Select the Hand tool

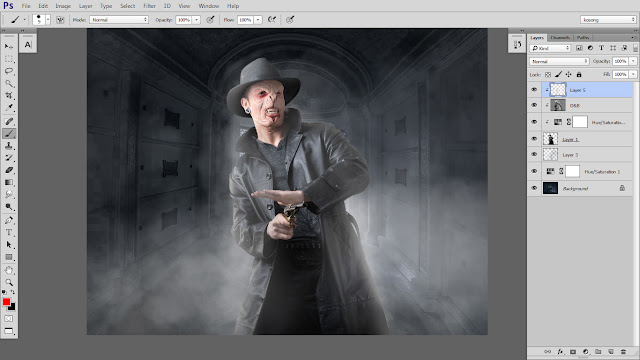pyautogui.click(x=9, y=270)
